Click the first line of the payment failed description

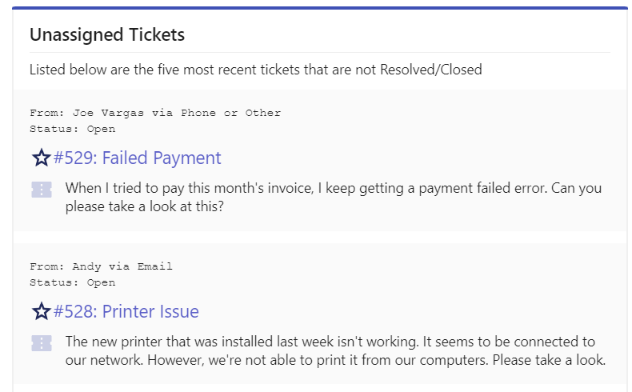pyautogui.click(x=333, y=188)
